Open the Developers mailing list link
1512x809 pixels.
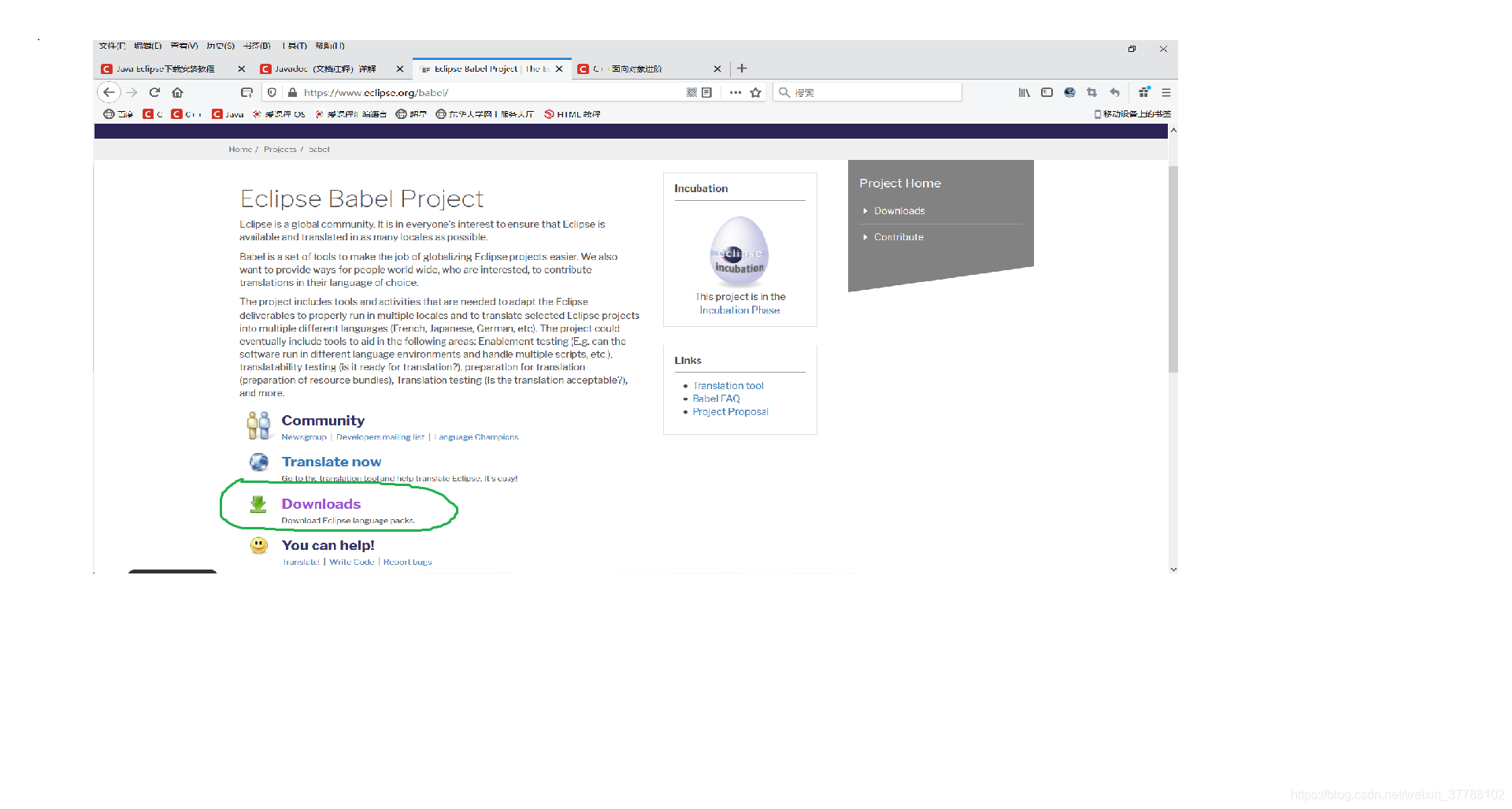[380, 437]
